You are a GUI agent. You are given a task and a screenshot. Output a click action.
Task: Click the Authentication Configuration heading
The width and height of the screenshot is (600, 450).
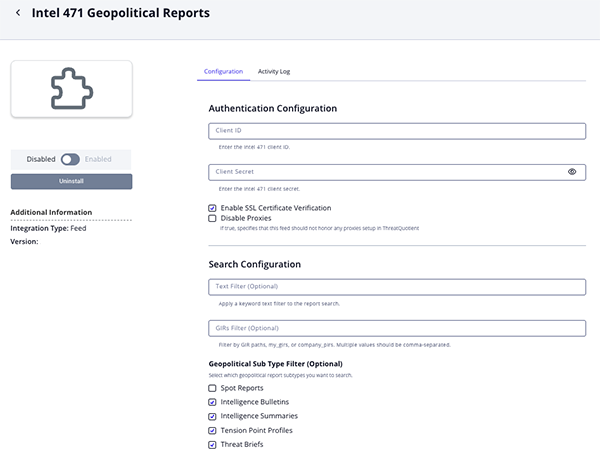pyautogui.click(x=273, y=109)
